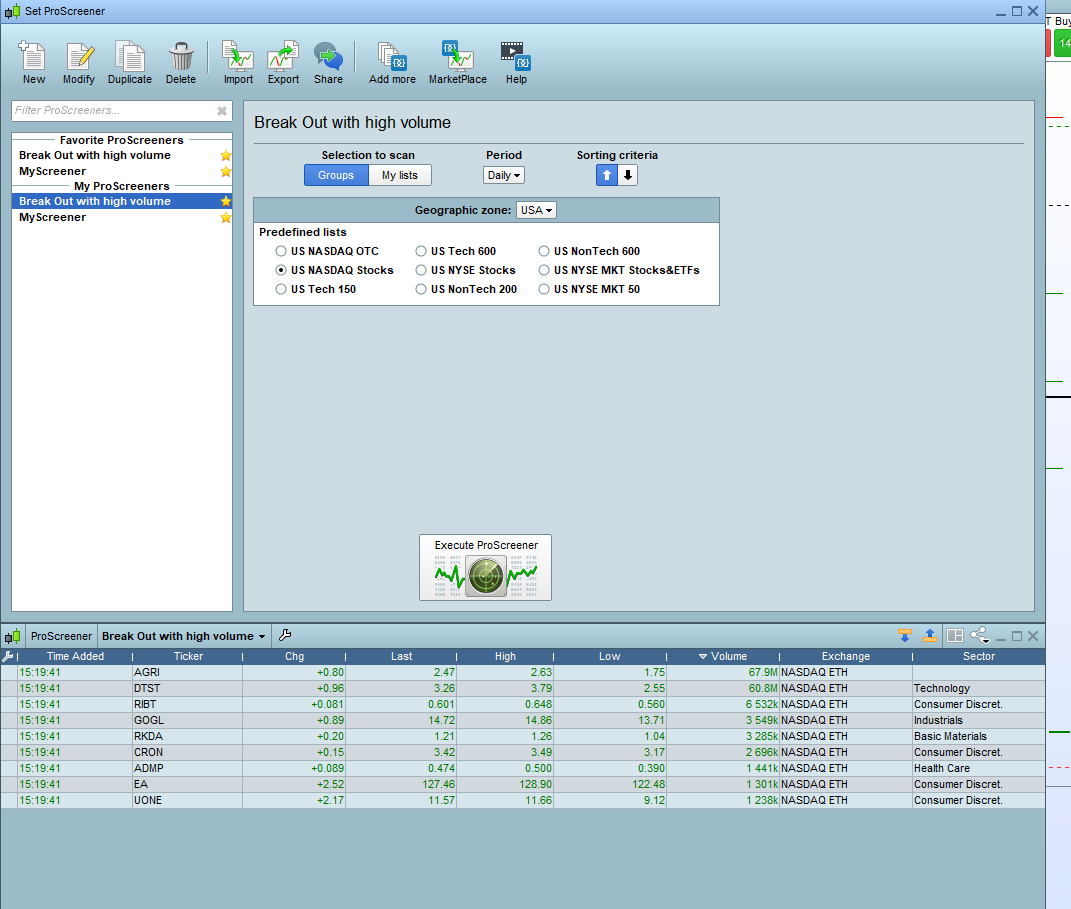
Task: Open the Help video icon
Action: [x=515, y=62]
